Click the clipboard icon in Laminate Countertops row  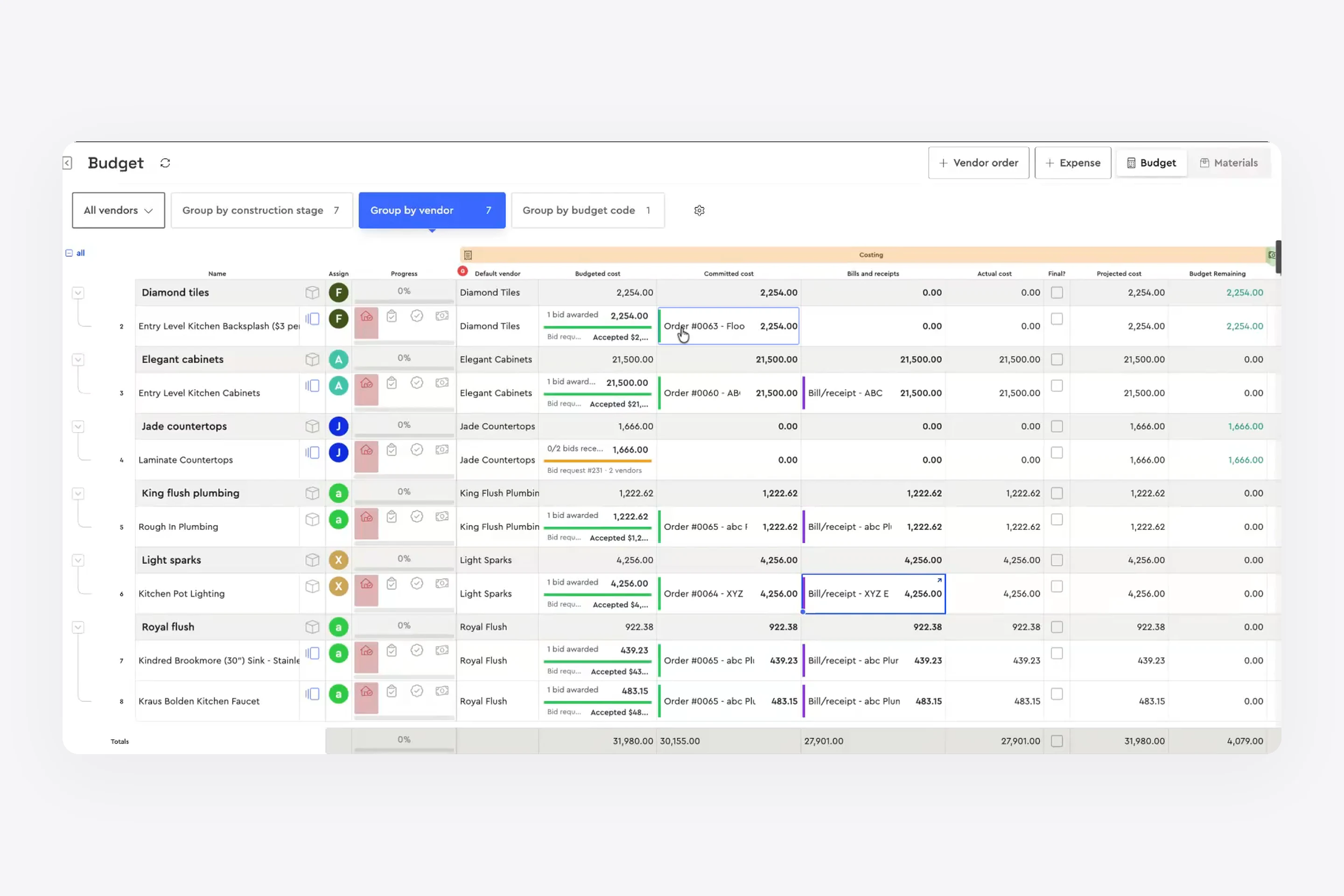392,450
